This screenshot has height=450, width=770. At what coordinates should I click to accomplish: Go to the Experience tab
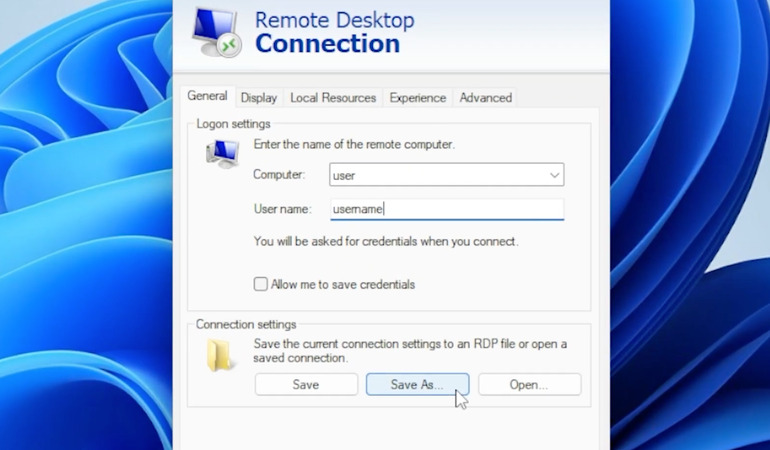click(417, 98)
